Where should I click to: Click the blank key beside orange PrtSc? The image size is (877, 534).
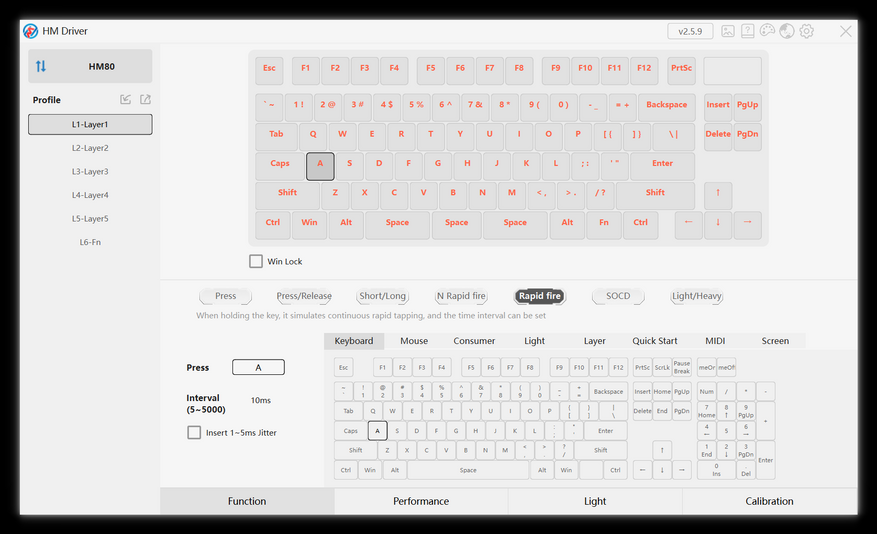pos(732,70)
